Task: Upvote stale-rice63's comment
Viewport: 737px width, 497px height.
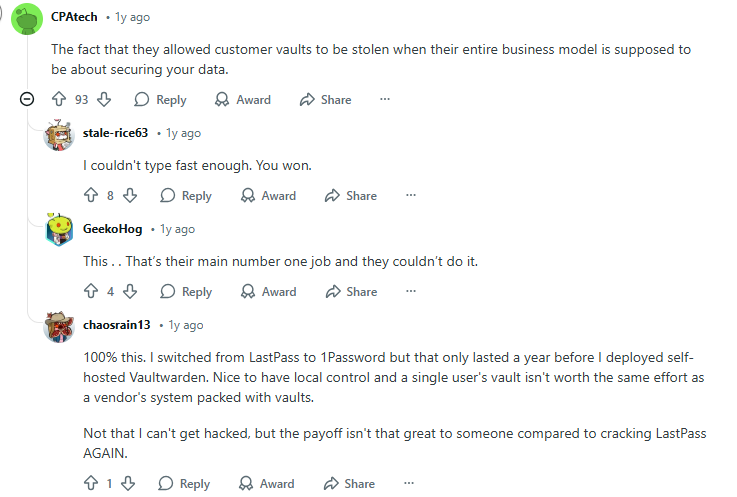Action: (91, 196)
